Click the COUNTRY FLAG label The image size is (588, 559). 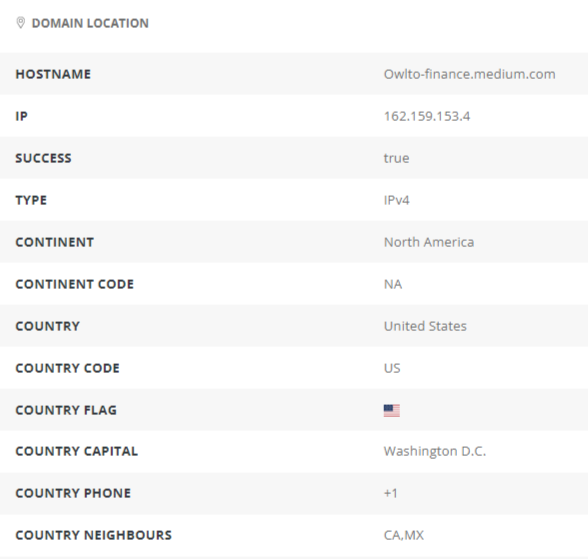(66, 410)
